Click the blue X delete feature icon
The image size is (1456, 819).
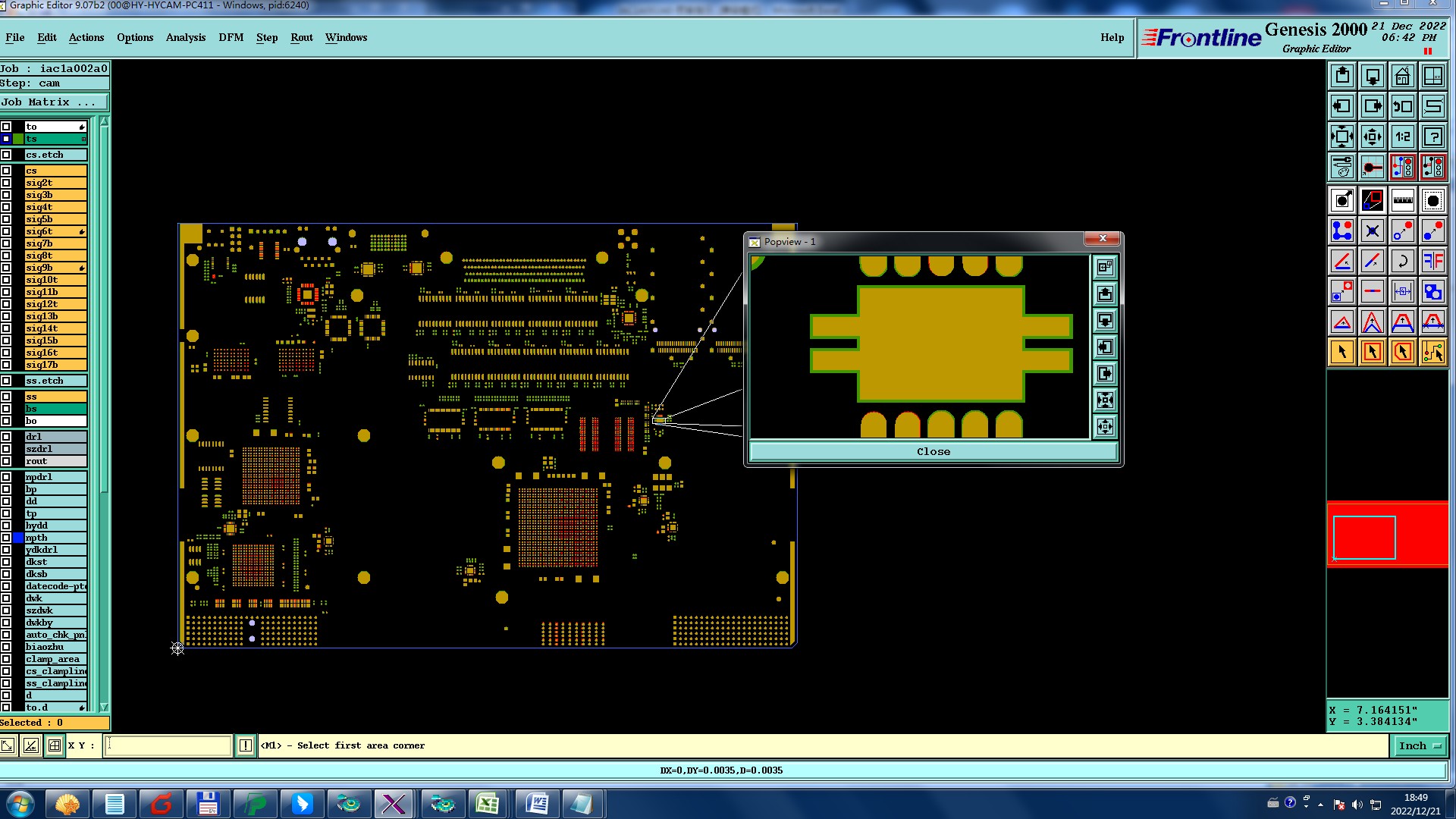[1373, 231]
